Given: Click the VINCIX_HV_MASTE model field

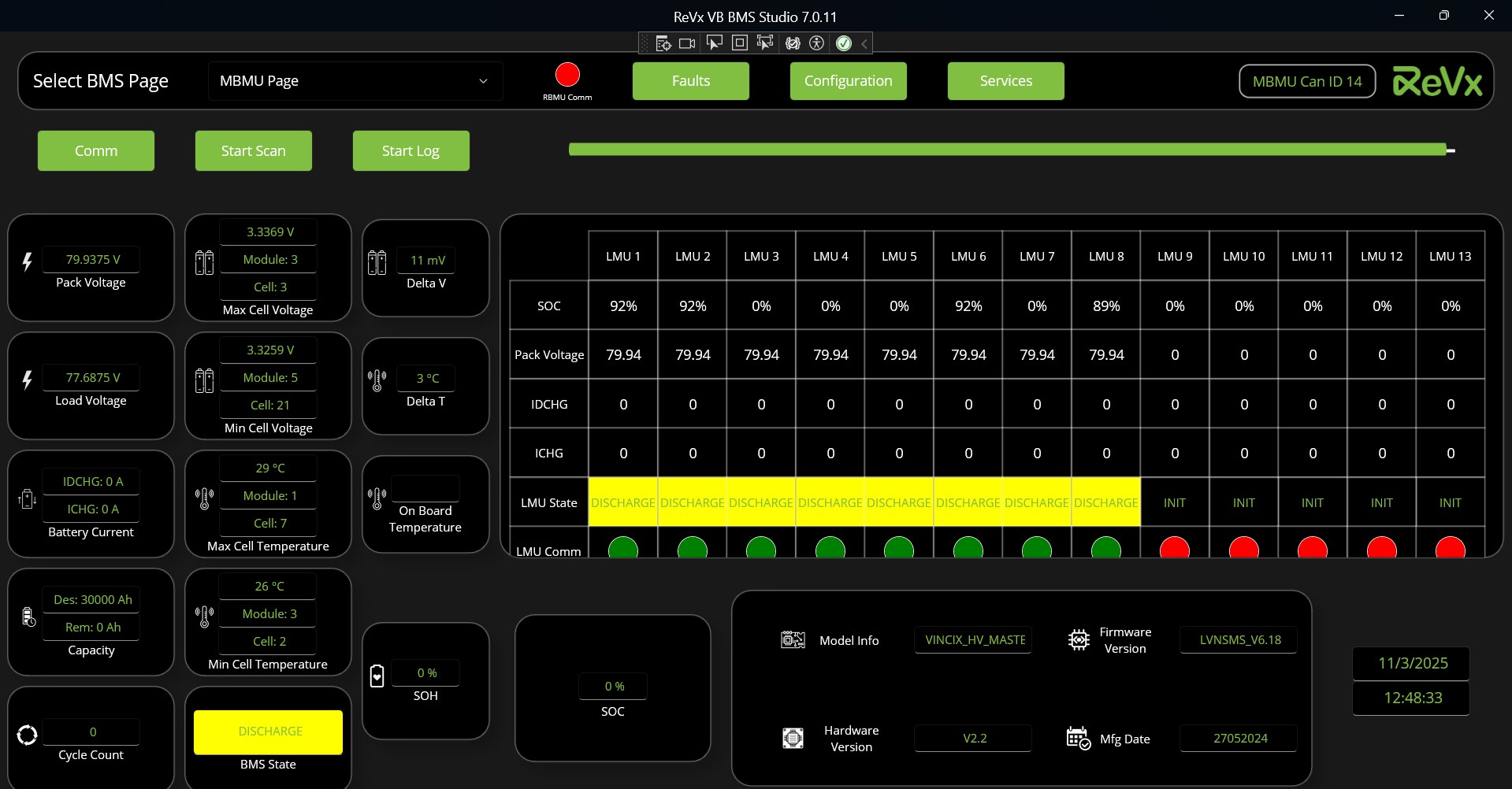Looking at the screenshot, I should 974,639.
